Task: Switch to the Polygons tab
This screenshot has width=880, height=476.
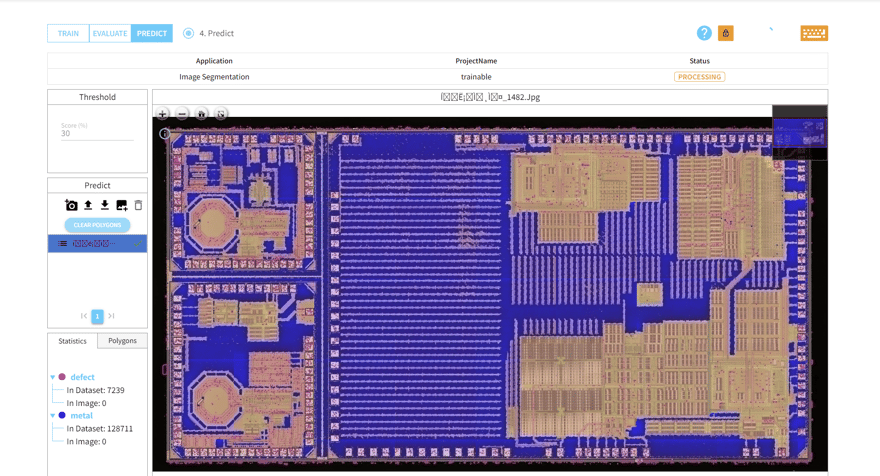Action: point(122,341)
